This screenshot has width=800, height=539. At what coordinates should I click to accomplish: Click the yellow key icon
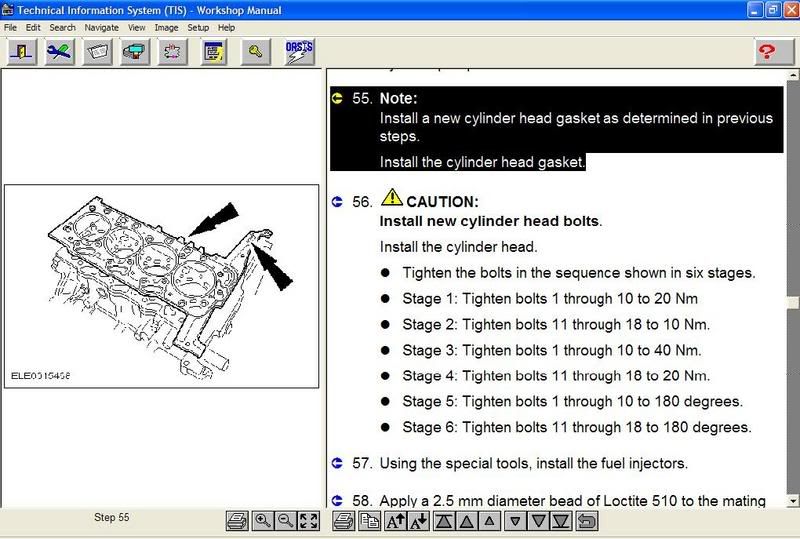click(256, 52)
